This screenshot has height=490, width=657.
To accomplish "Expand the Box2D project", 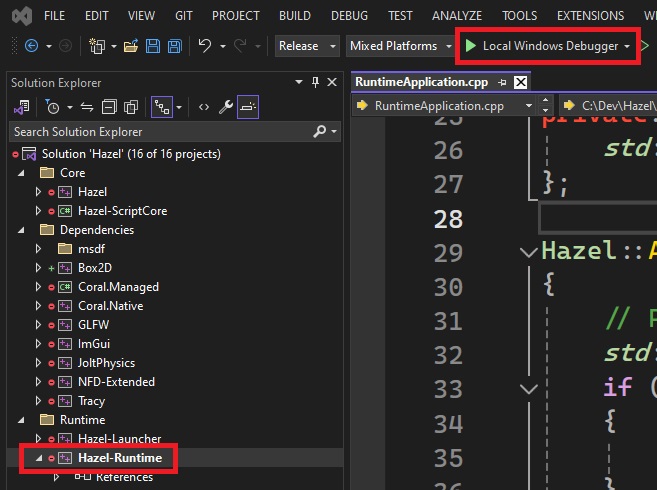I will pos(38,268).
